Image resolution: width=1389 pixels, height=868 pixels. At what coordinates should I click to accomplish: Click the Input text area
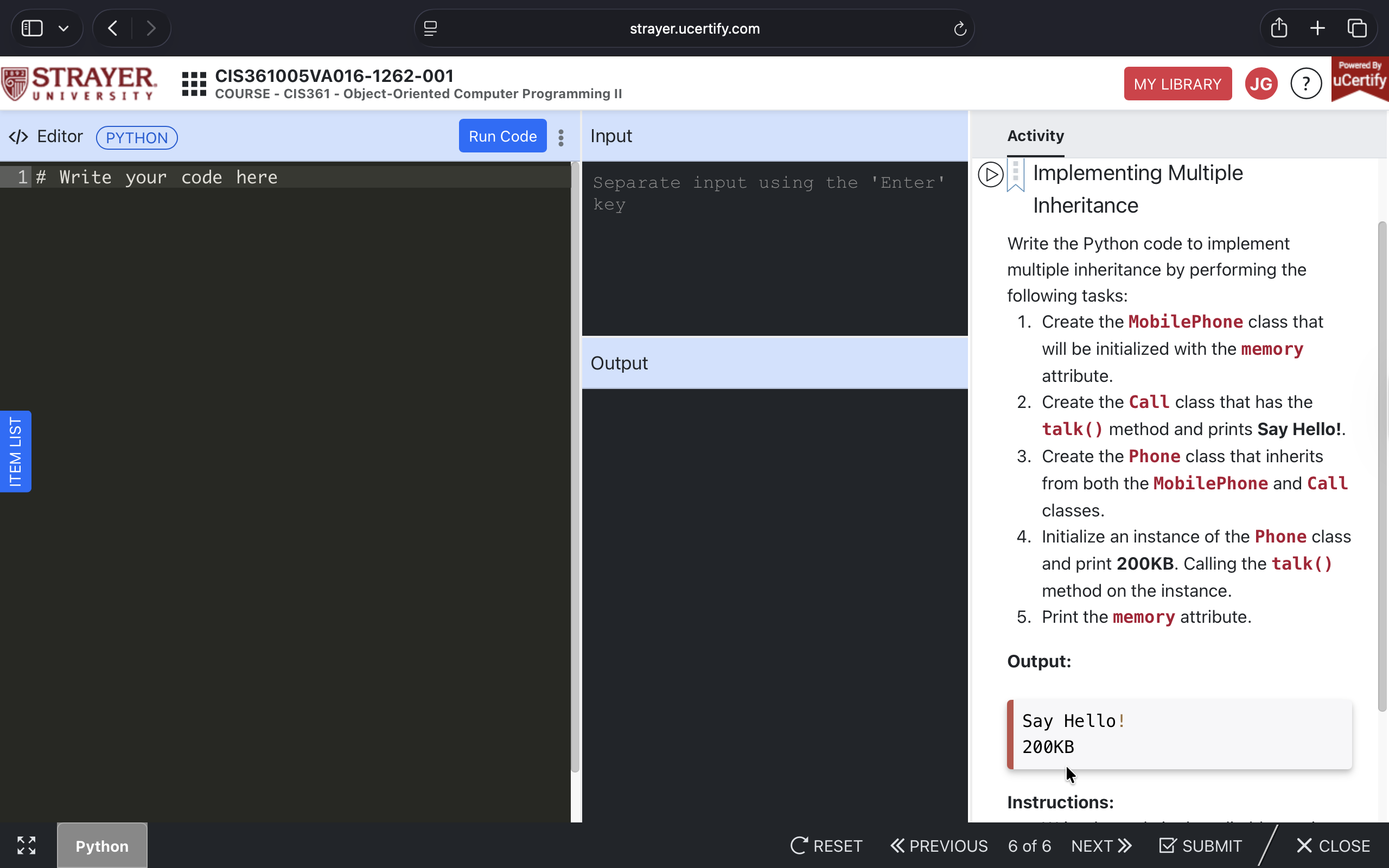click(774, 248)
